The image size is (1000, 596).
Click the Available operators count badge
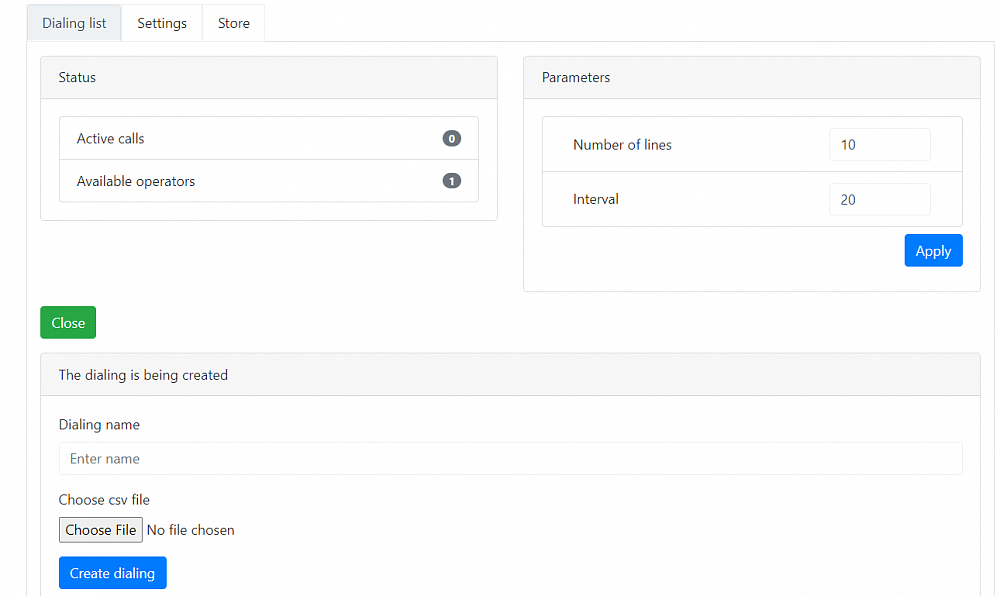[451, 181]
